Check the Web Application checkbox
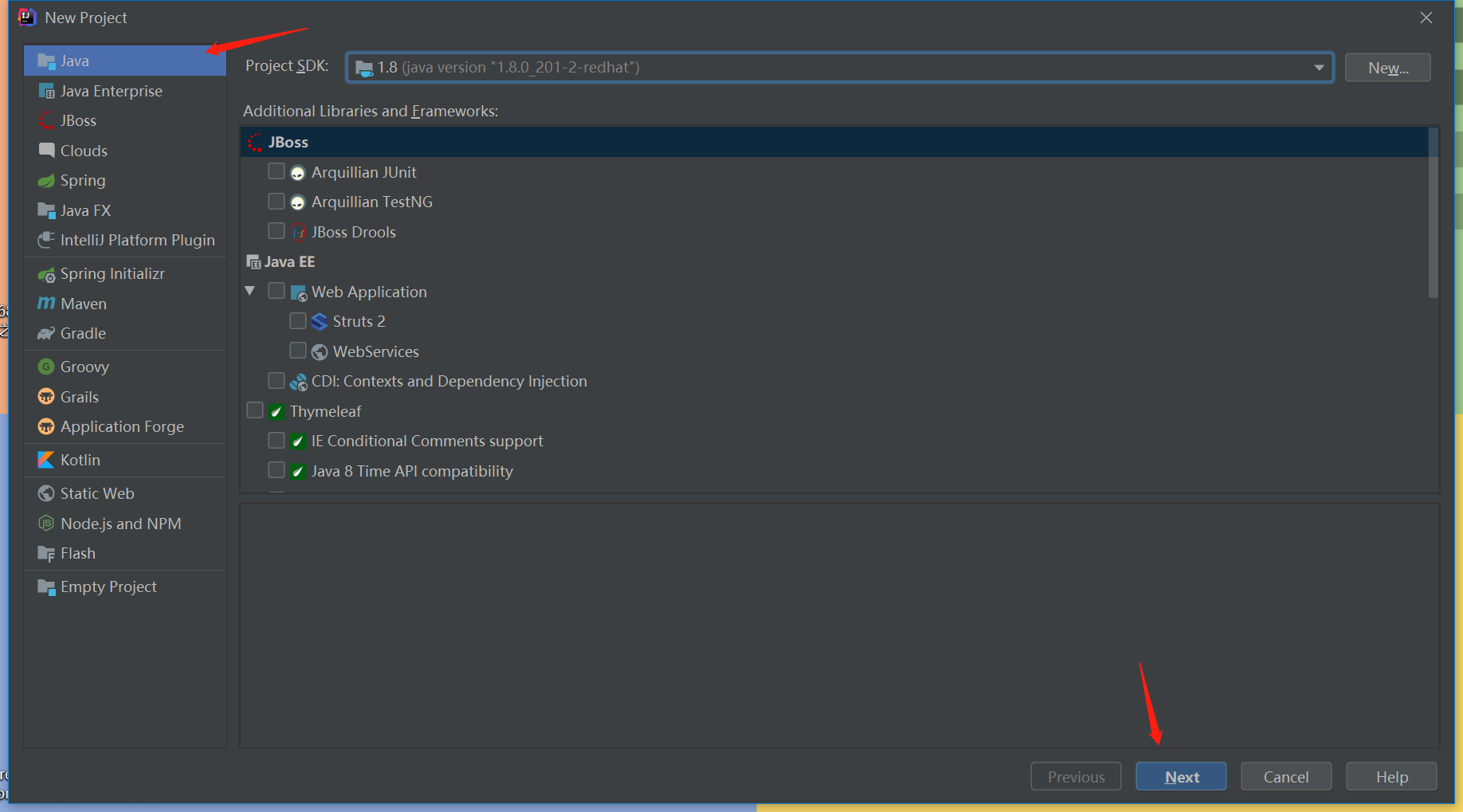This screenshot has height=812, width=1463. (x=277, y=291)
